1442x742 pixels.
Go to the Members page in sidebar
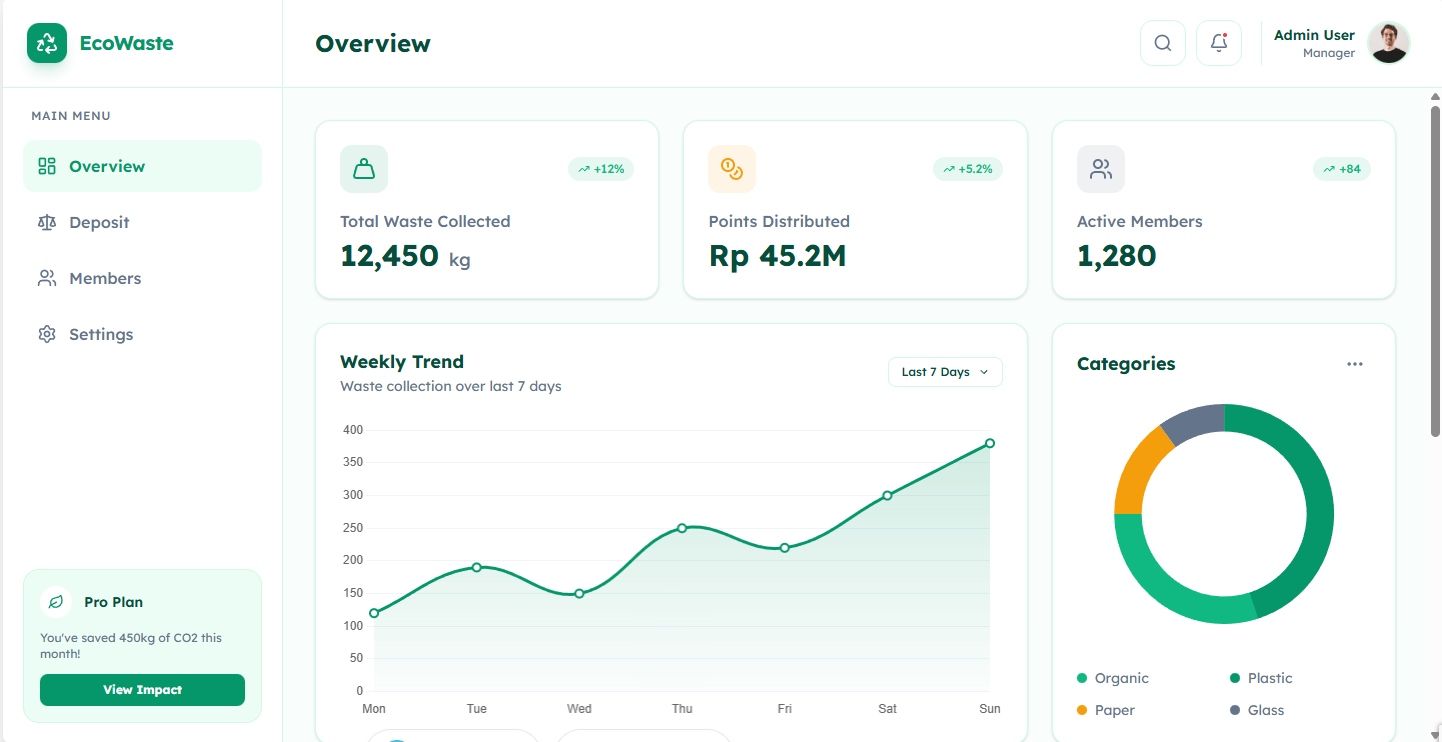[x=105, y=278]
